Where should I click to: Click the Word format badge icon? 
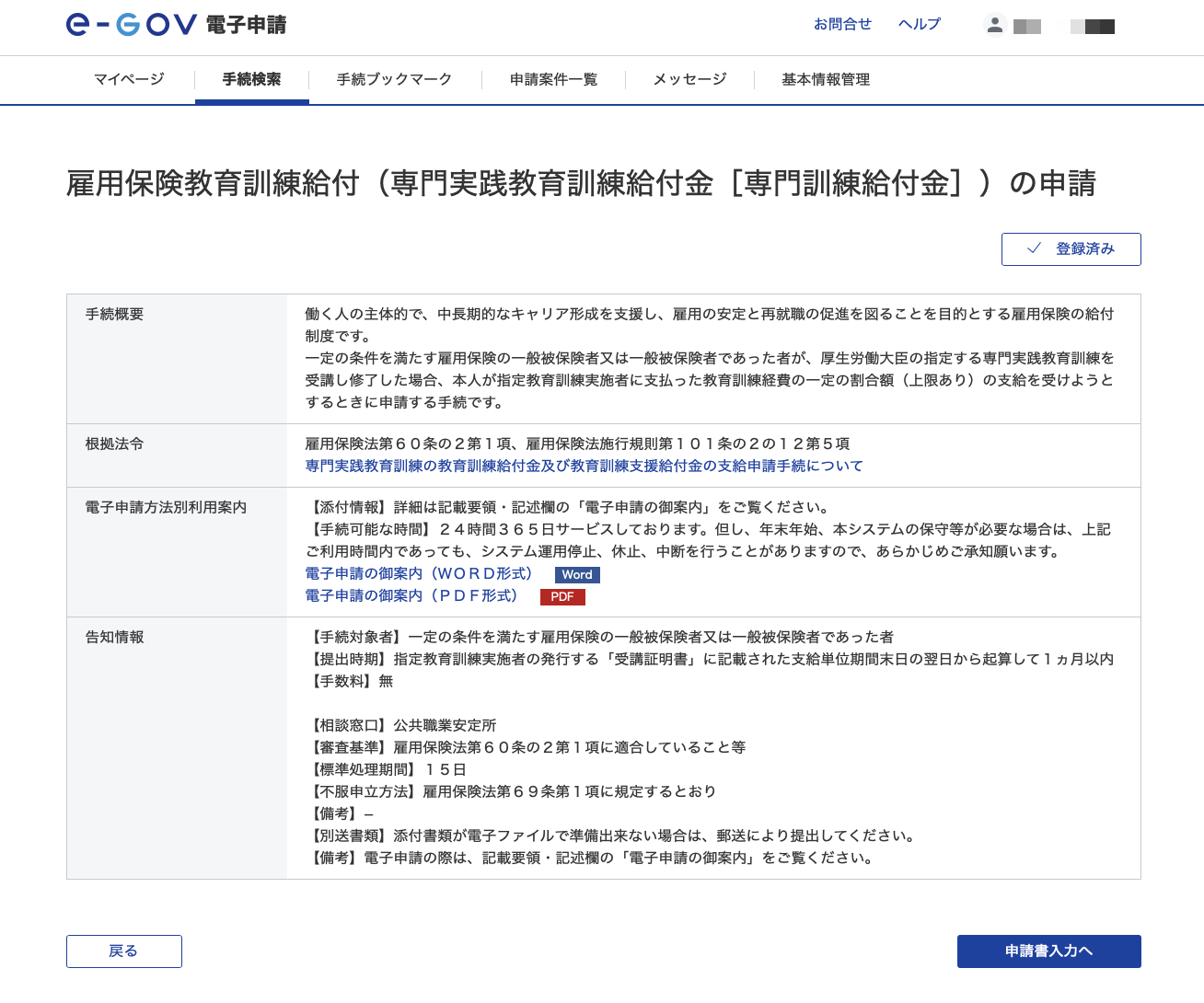tap(577, 574)
